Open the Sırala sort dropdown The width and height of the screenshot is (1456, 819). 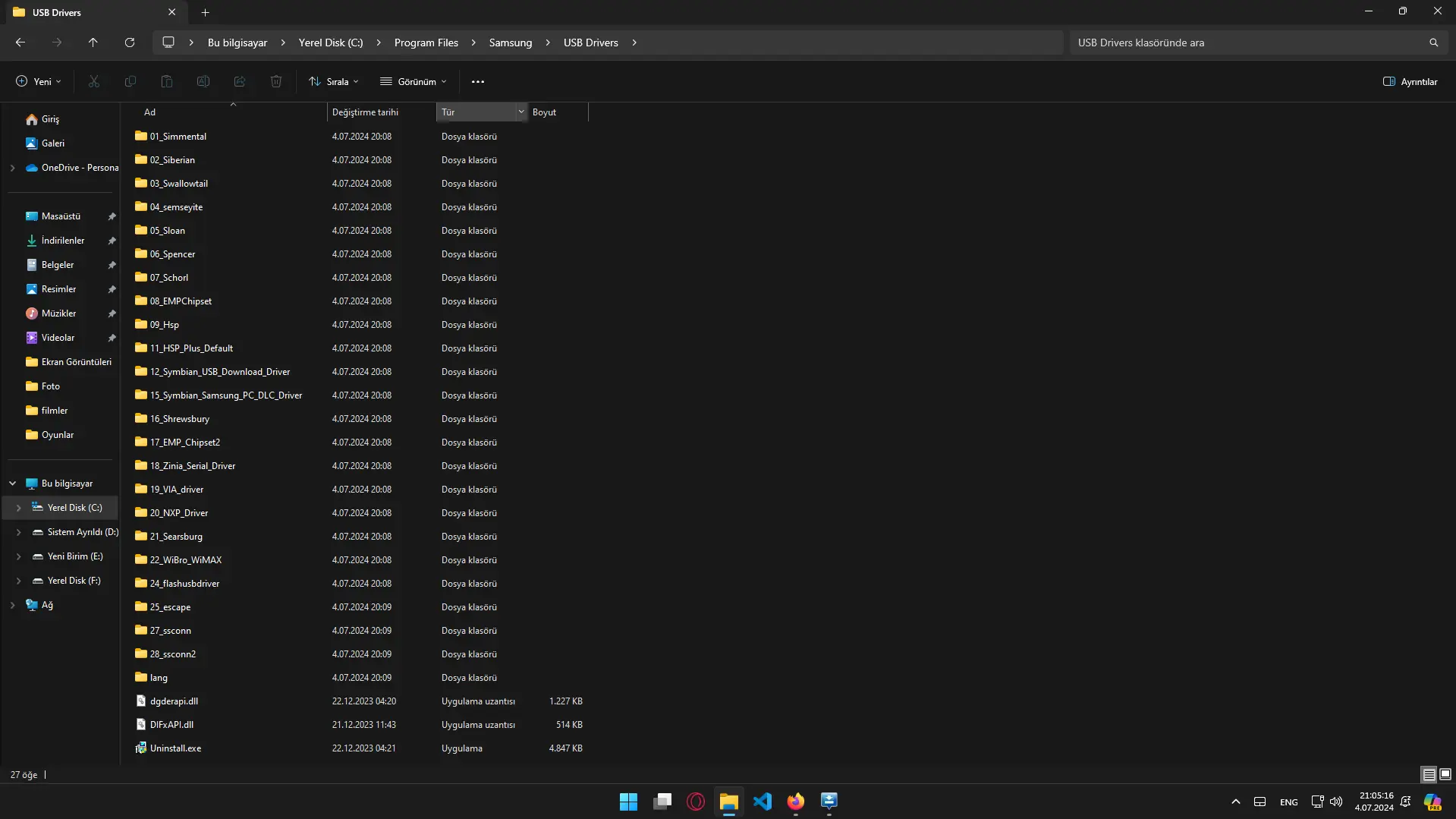334,81
